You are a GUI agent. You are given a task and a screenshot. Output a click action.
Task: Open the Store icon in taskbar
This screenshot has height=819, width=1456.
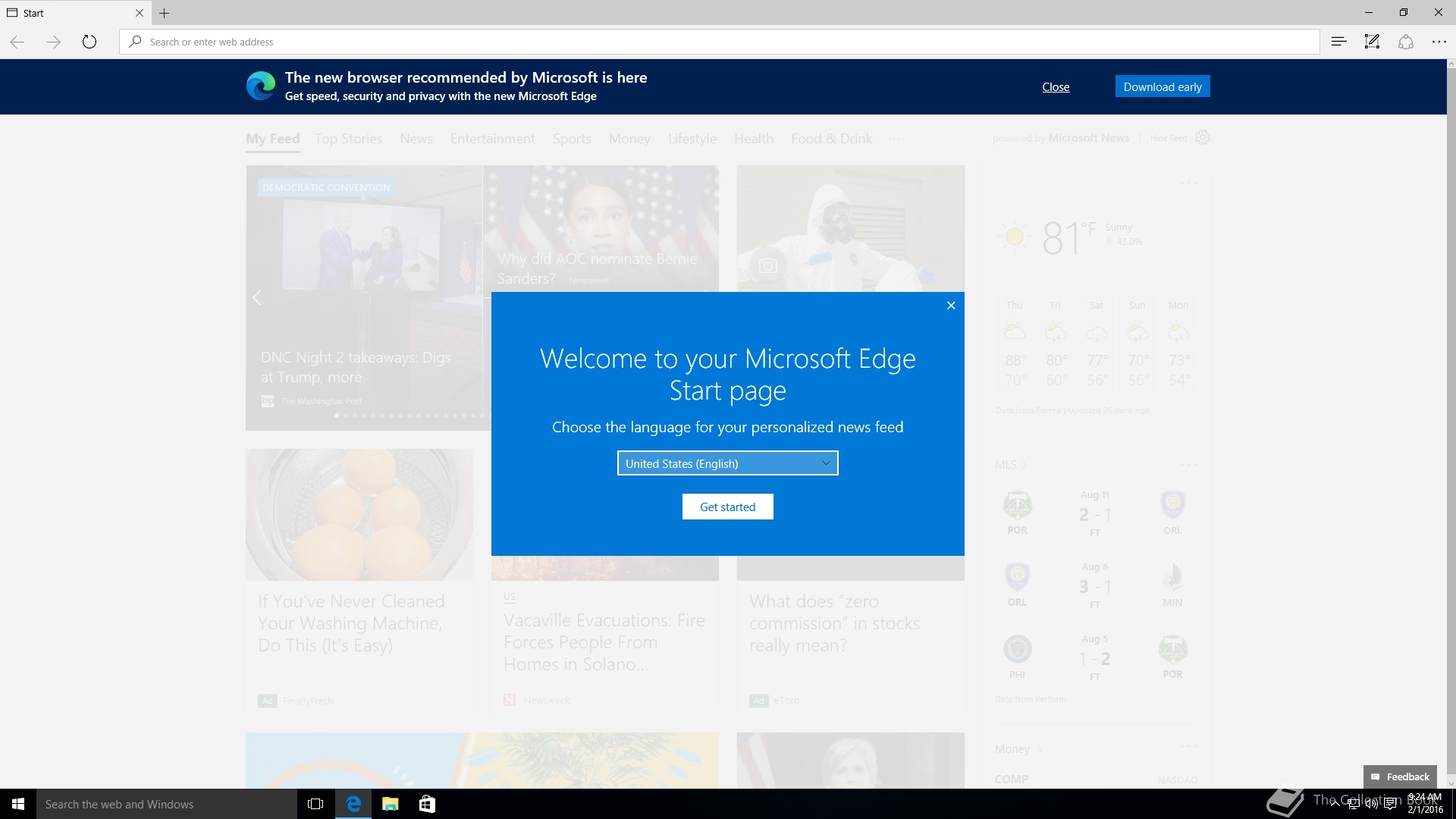[427, 804]
